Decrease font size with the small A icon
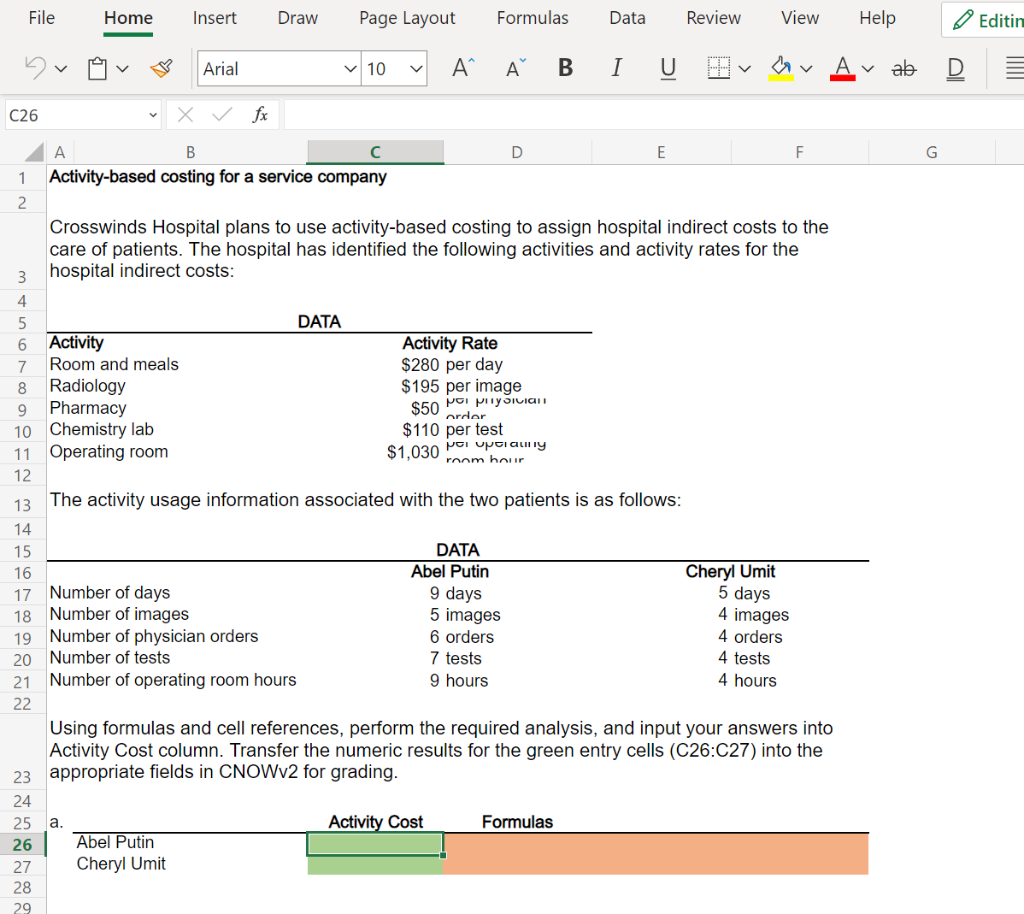This screenshot has height=914, width=1024. point(513,68)
